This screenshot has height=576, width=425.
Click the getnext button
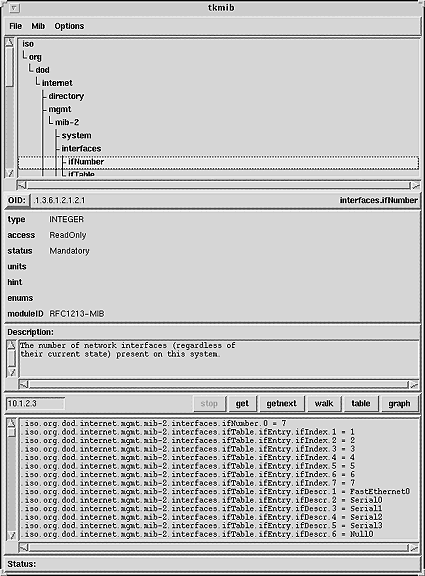click(281, 403)
